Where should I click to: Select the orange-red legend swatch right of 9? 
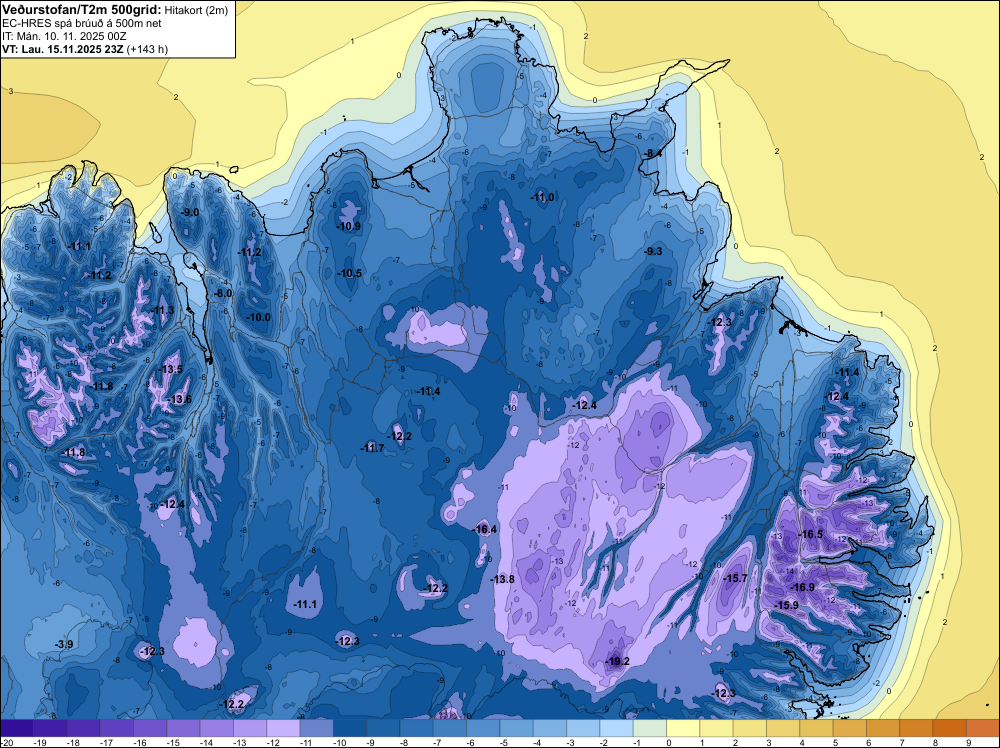pyautogui.click(x=983, y=728)
